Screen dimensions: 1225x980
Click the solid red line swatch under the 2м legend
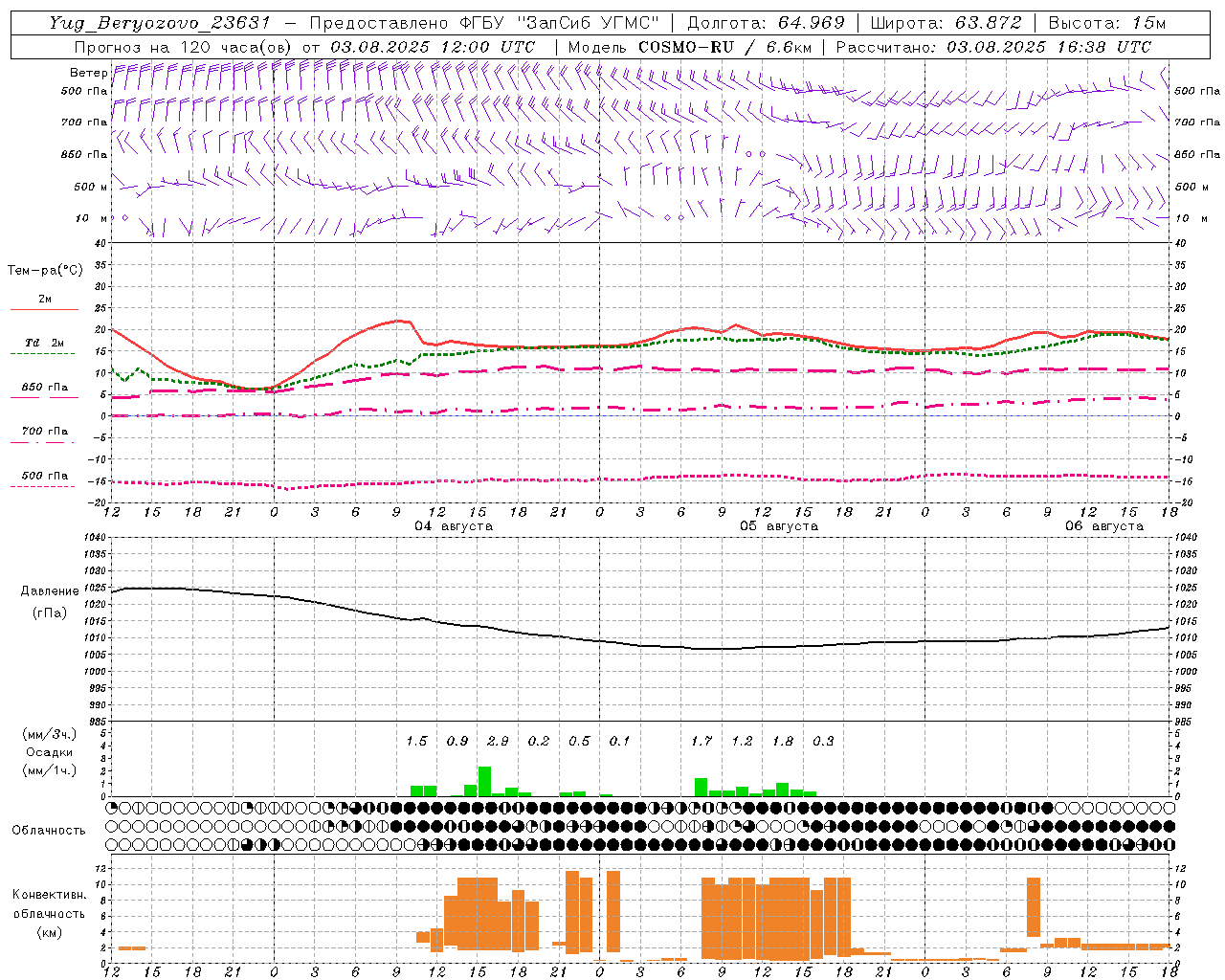click(x=44, y=310)
